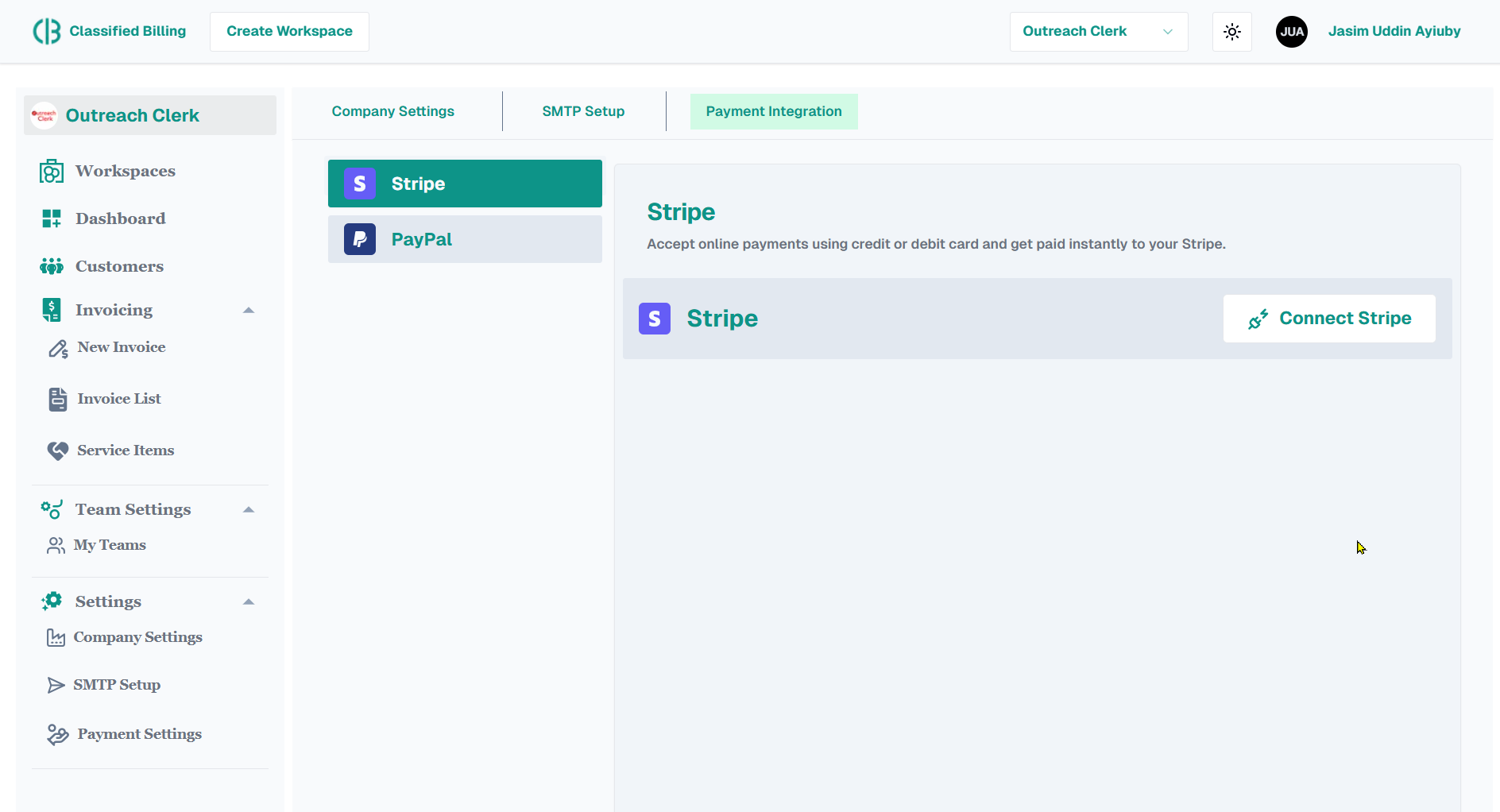Image resolution: width=1500 pixels, height=812 pixels.
Task: Click the Company Settings chart icon
Action: (56, 638)
